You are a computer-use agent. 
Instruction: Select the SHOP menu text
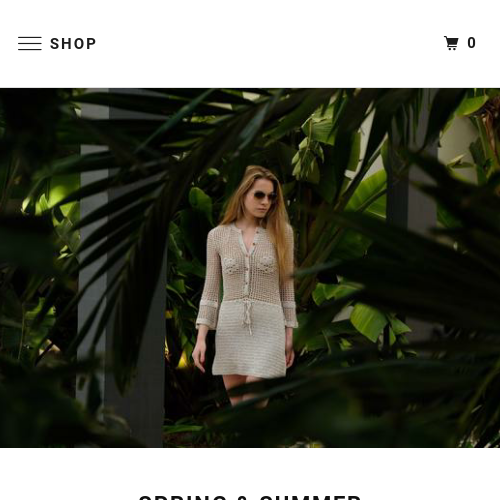pos(73,44)
